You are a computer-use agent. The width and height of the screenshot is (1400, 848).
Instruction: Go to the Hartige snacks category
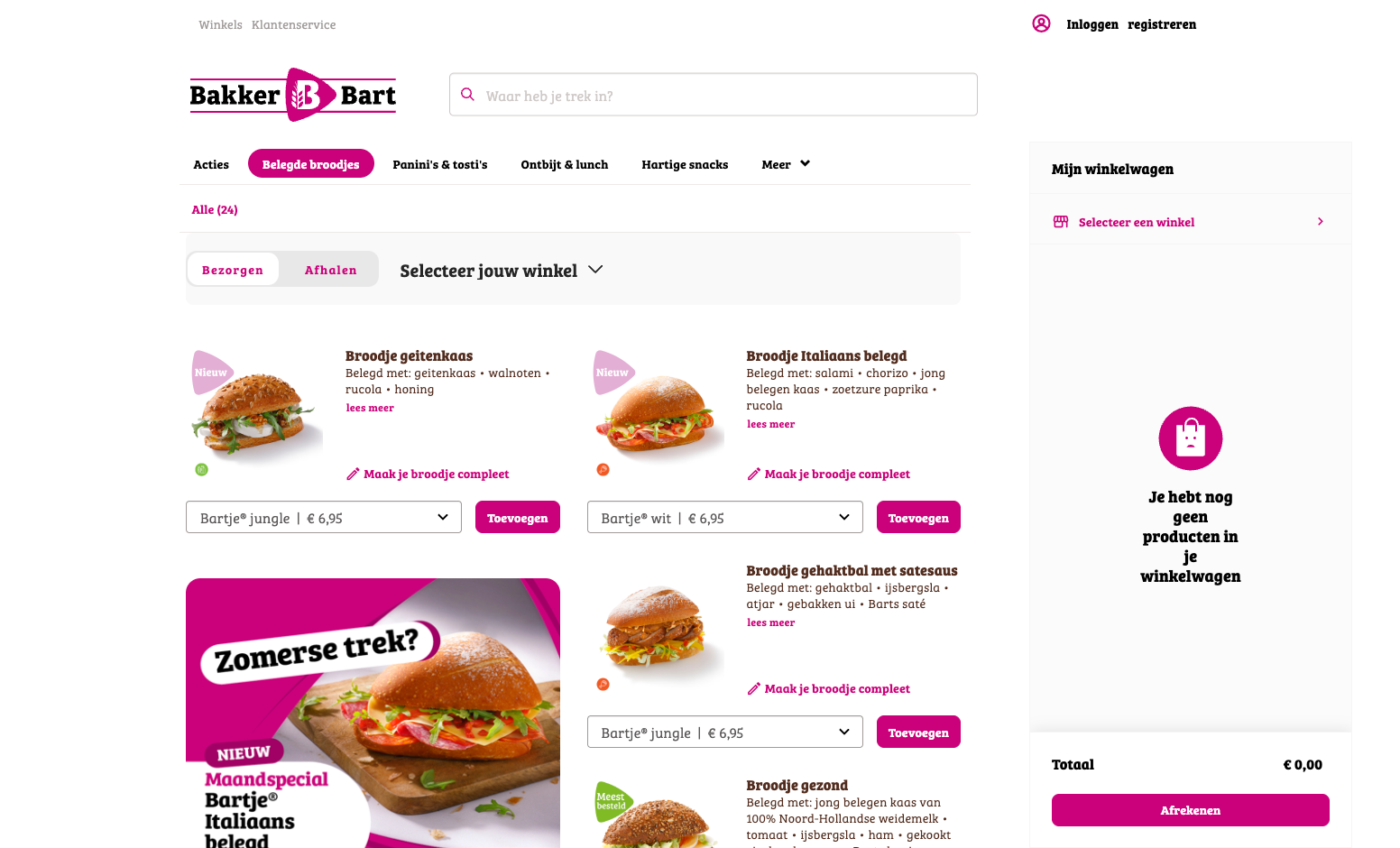[685, 164]
